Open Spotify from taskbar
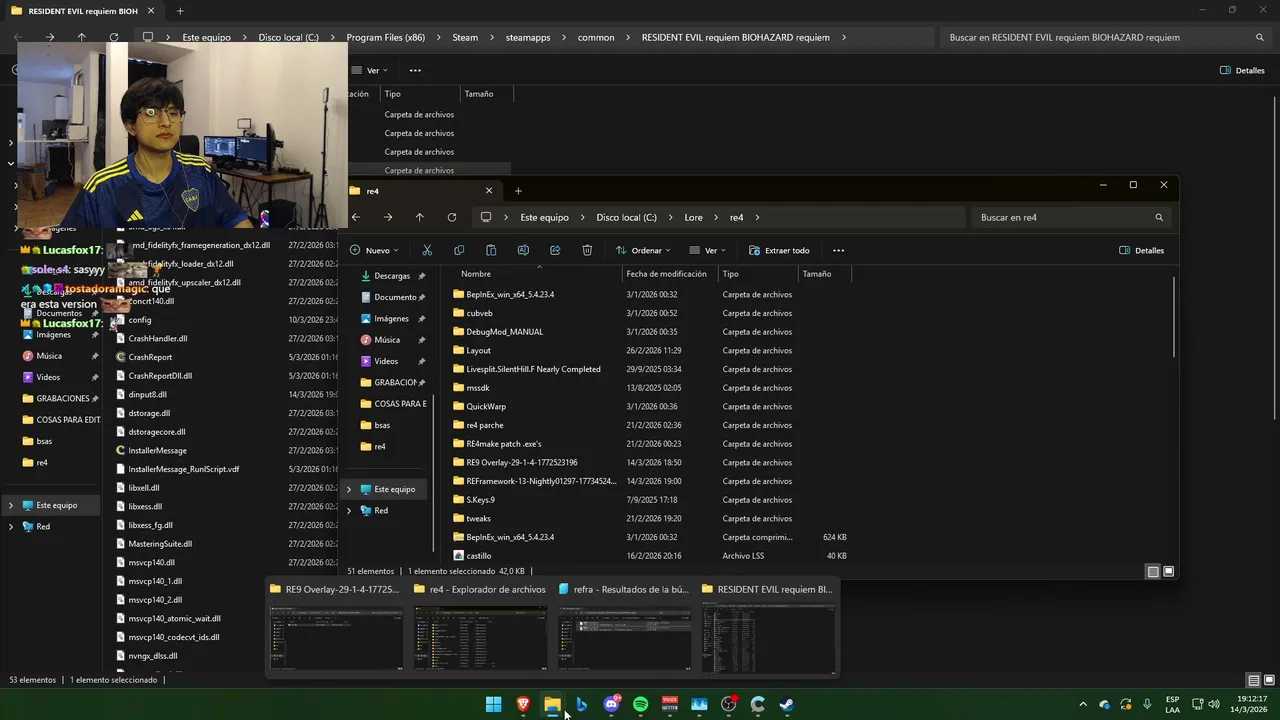This screenshot has width=1280, height=720. coord(640,704)
